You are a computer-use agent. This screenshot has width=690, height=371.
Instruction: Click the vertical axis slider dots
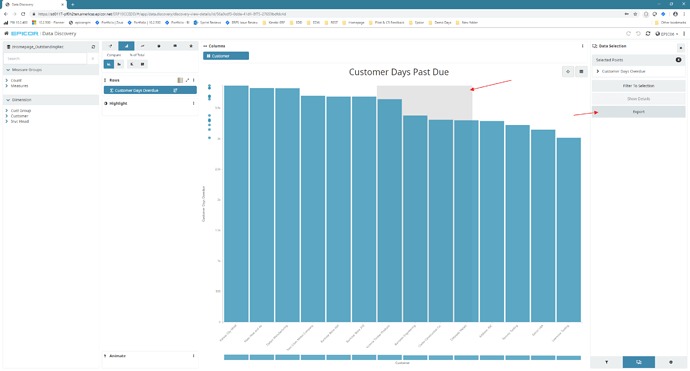point(209,112)
